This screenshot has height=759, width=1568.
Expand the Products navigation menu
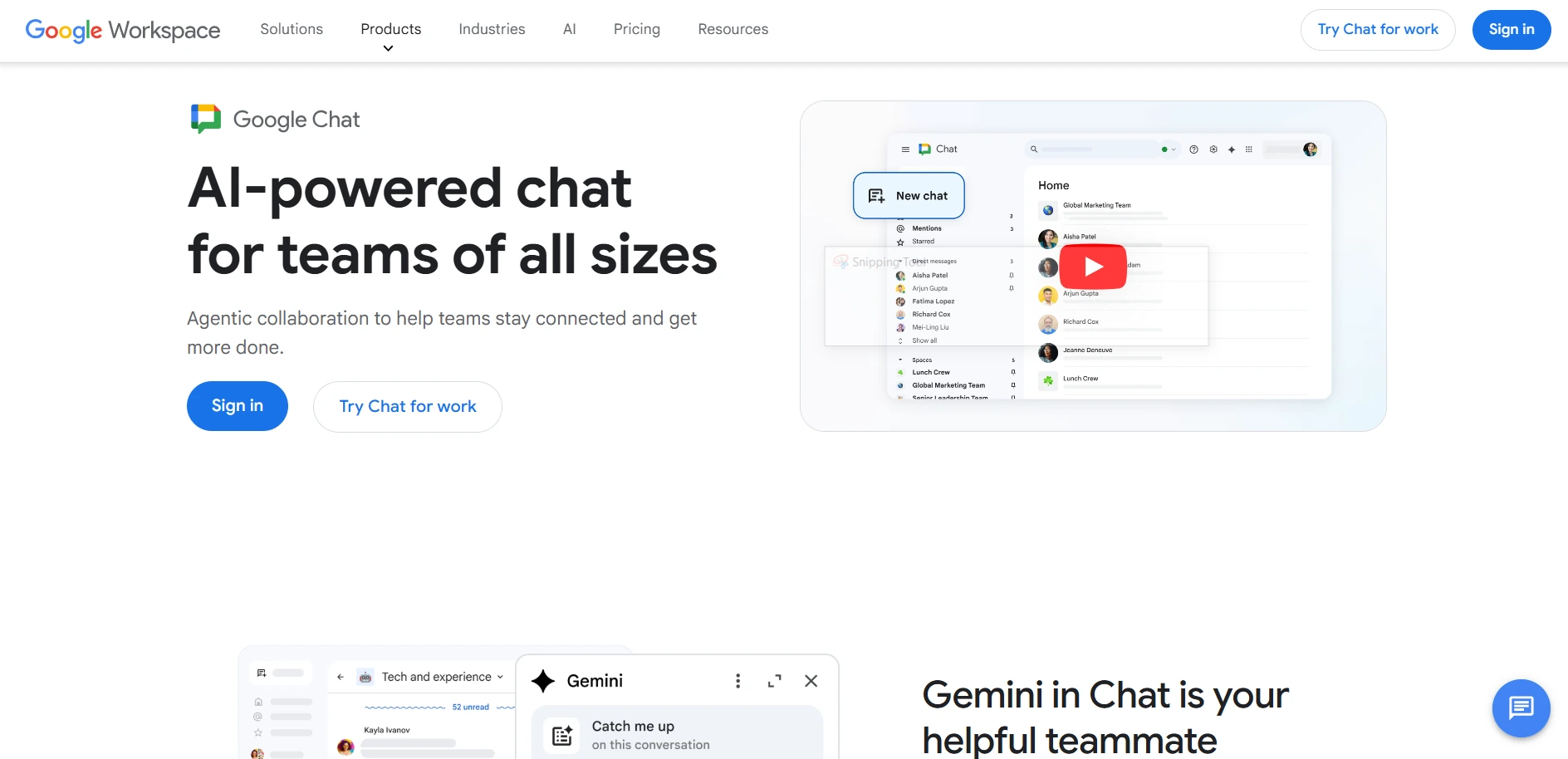390,29
